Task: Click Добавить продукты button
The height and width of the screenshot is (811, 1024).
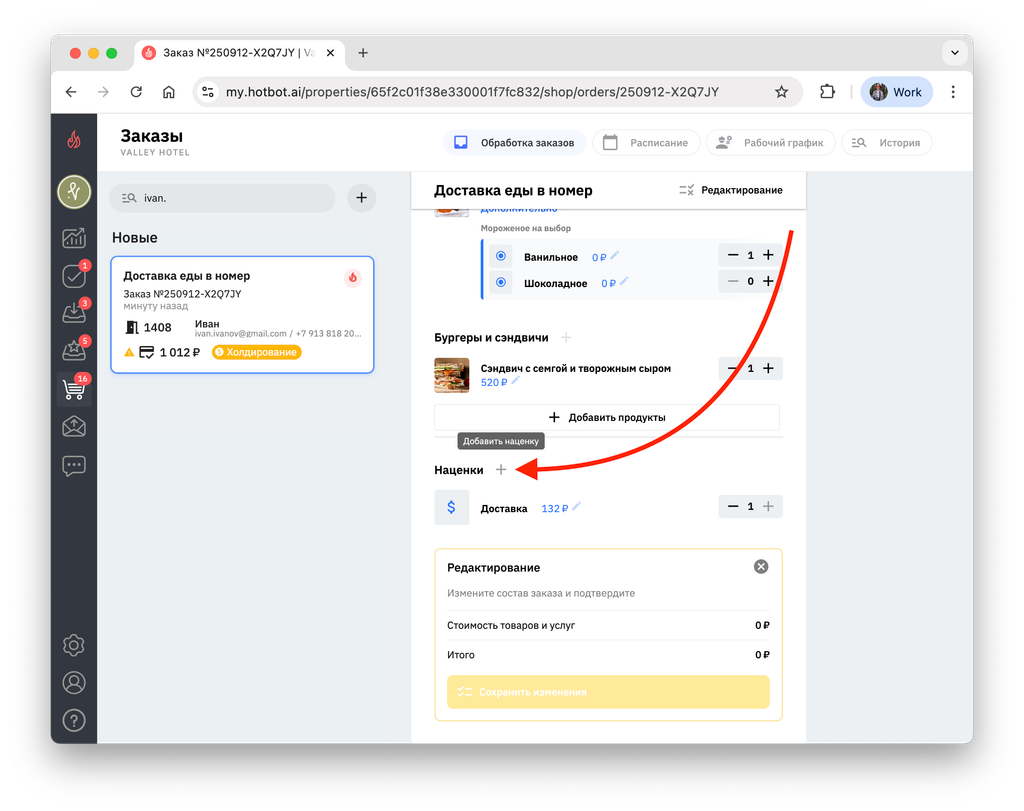Action: pyautogui.click(x=607, y=417)
